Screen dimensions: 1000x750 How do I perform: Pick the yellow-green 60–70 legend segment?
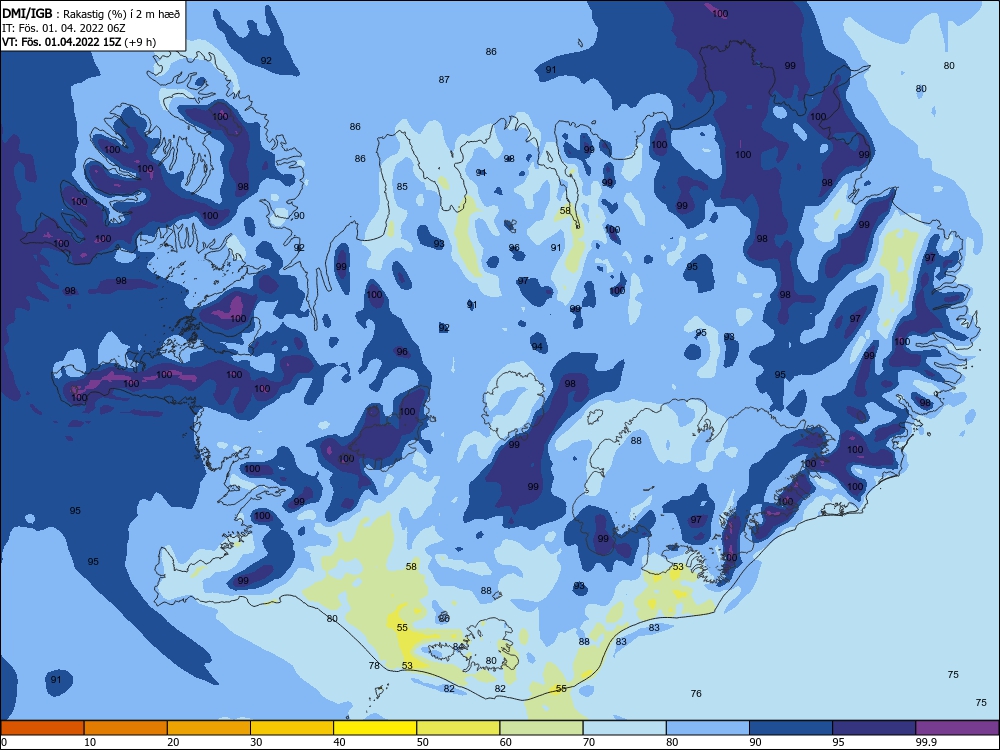pos(541,728)
